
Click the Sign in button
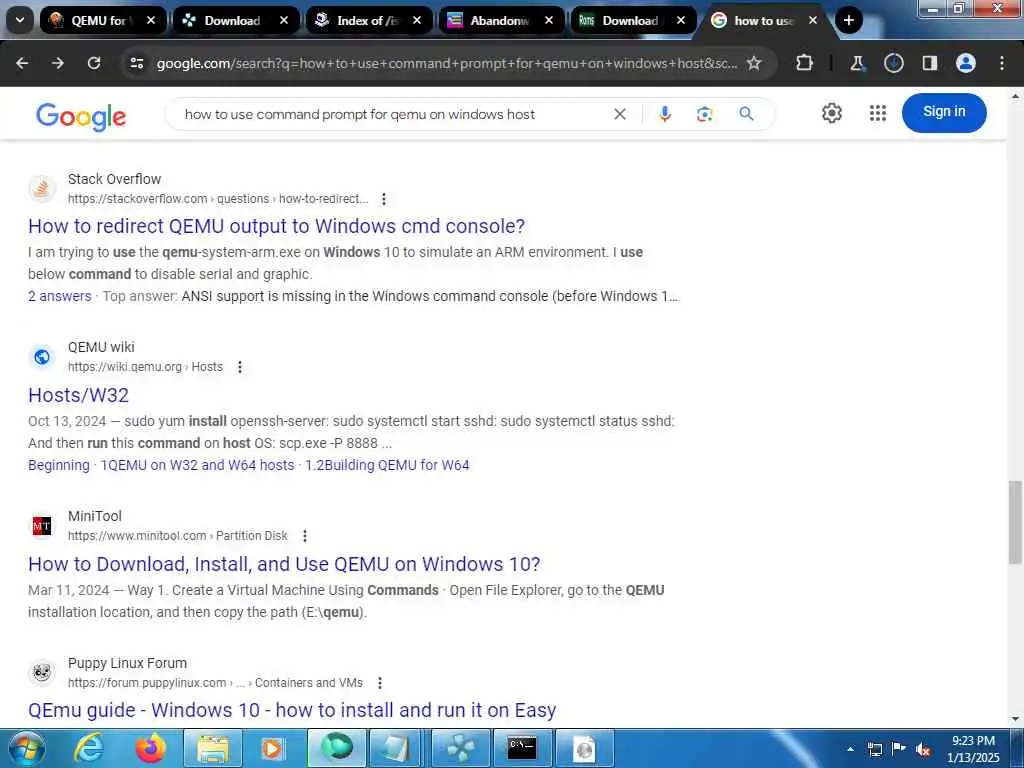944,112
